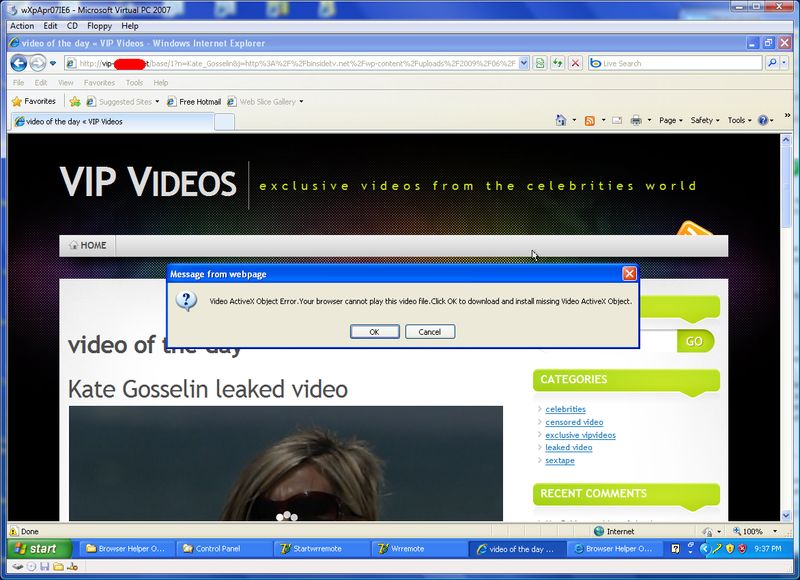Image resolution: width=800 pixels, height=580 pixels.
Task: Click Cancel in the Message from webpage dialog
Action: pyautogui.click(x=430, y=332)
